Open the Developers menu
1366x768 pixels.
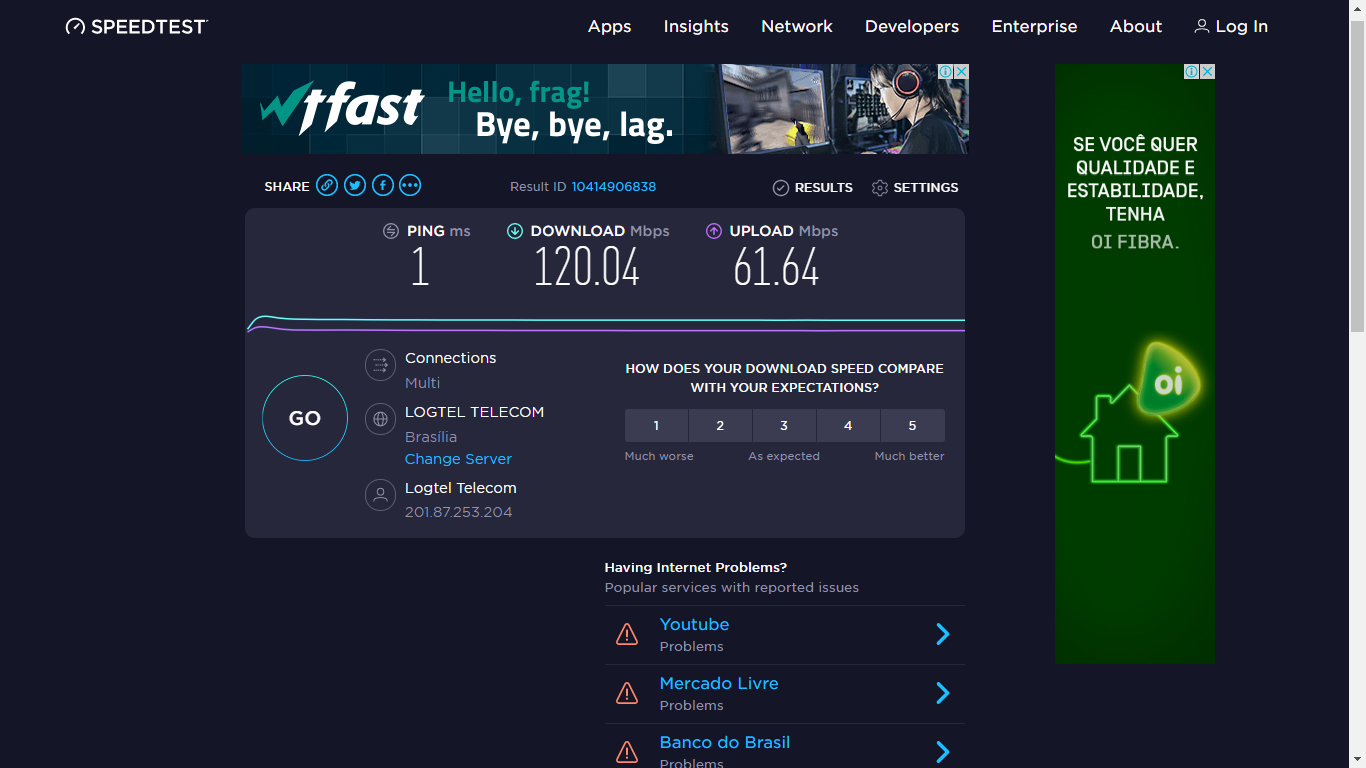[912, 27]
